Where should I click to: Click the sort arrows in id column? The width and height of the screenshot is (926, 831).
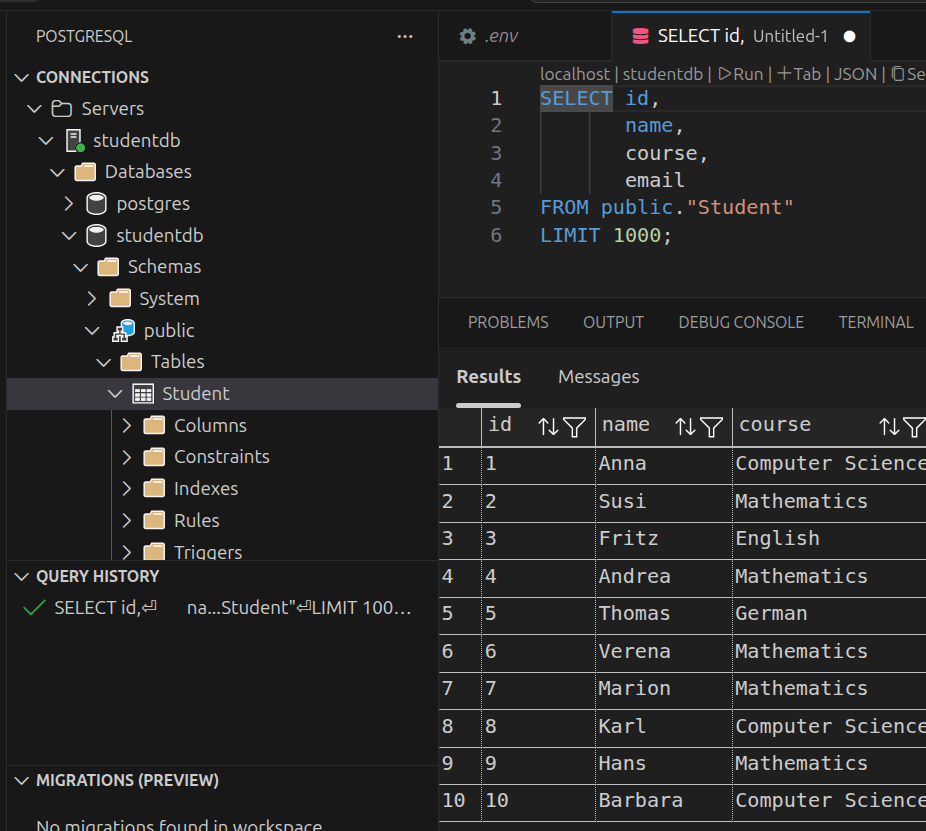[548, 427]
